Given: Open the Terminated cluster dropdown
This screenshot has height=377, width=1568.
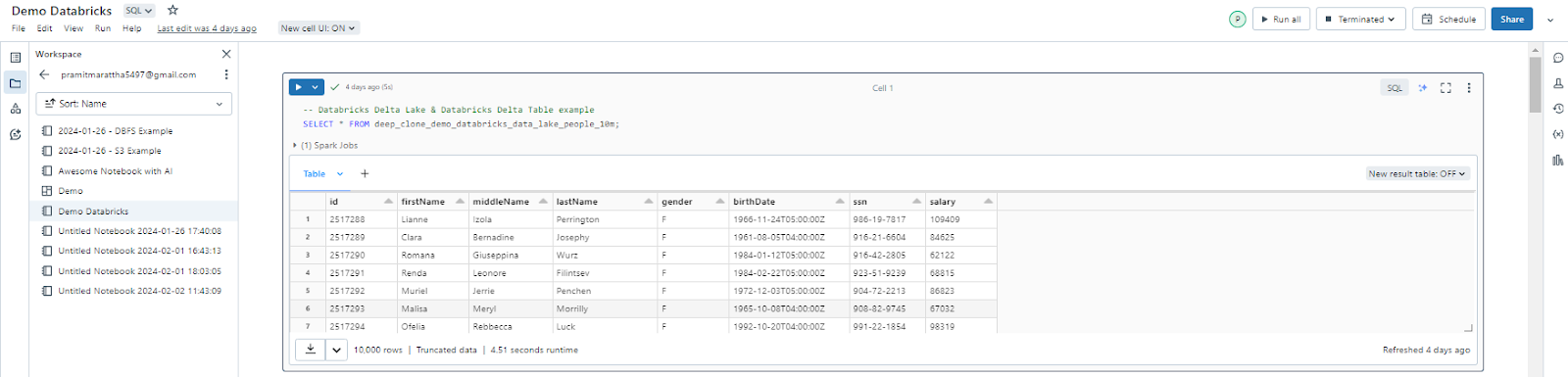Looking at the screenshot, I should pos(1360,19).
